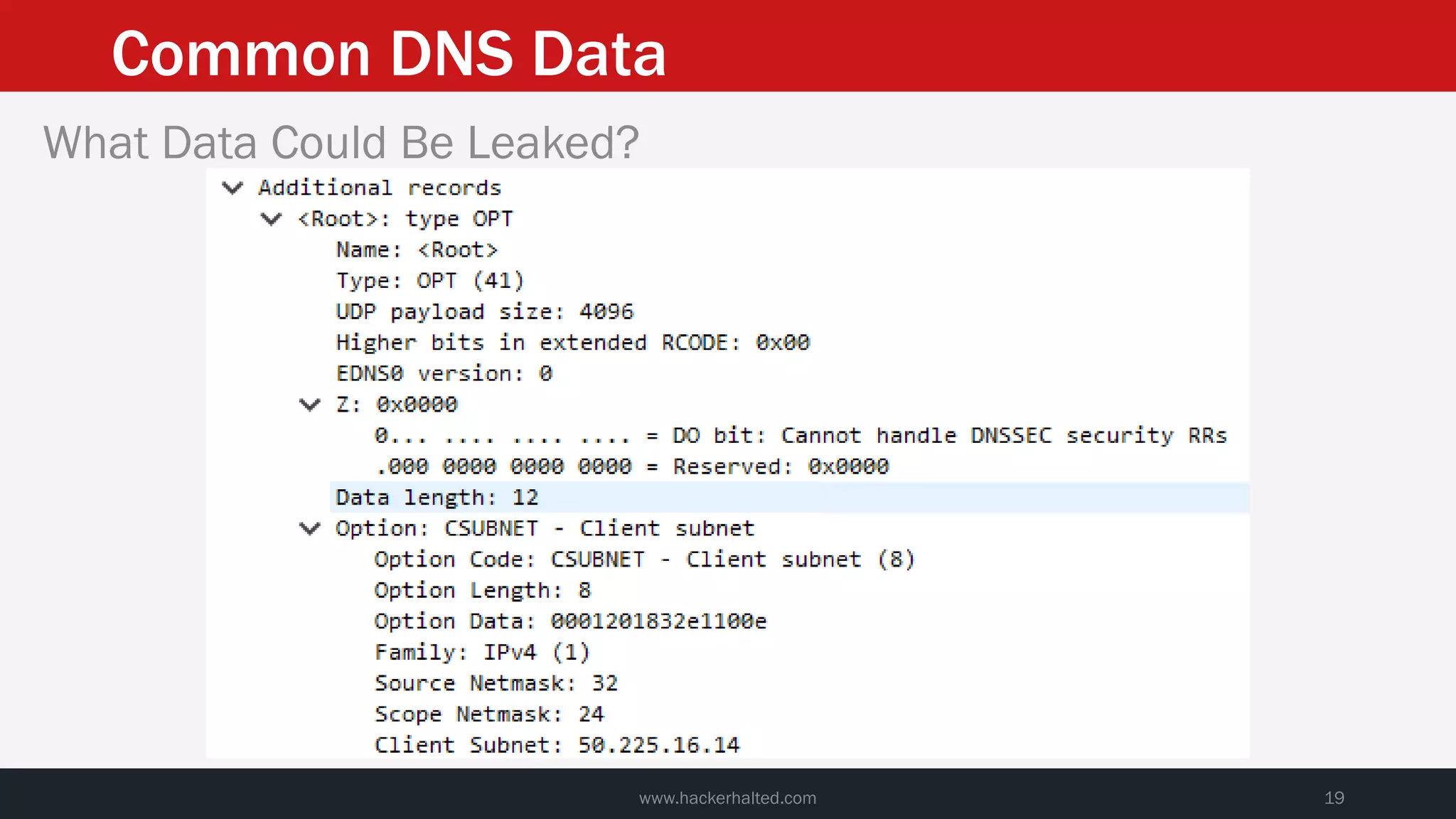
Task: Select the Higher bits in extended RCODE row
Action: click(572, 343)
